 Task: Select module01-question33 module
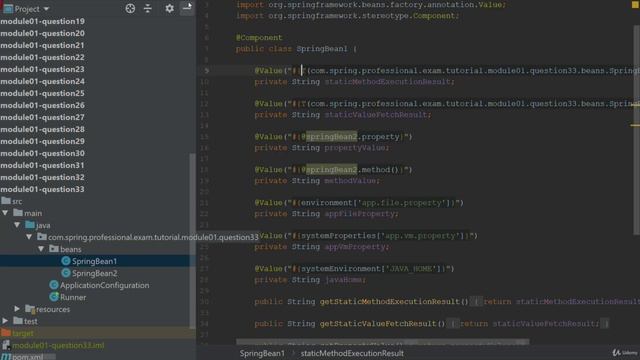point(42,189)
